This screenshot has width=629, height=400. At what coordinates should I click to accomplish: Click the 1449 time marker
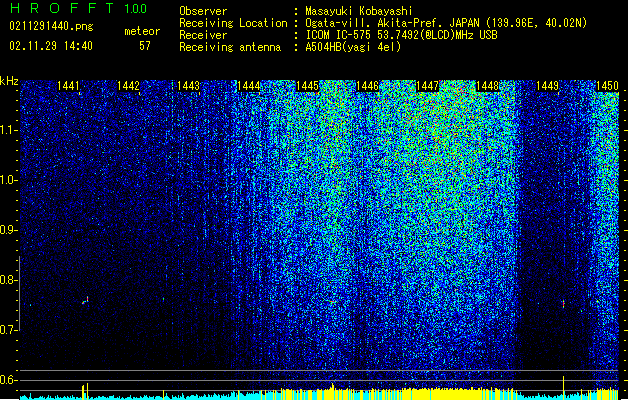pyautogui.click(x=547, y=86)
